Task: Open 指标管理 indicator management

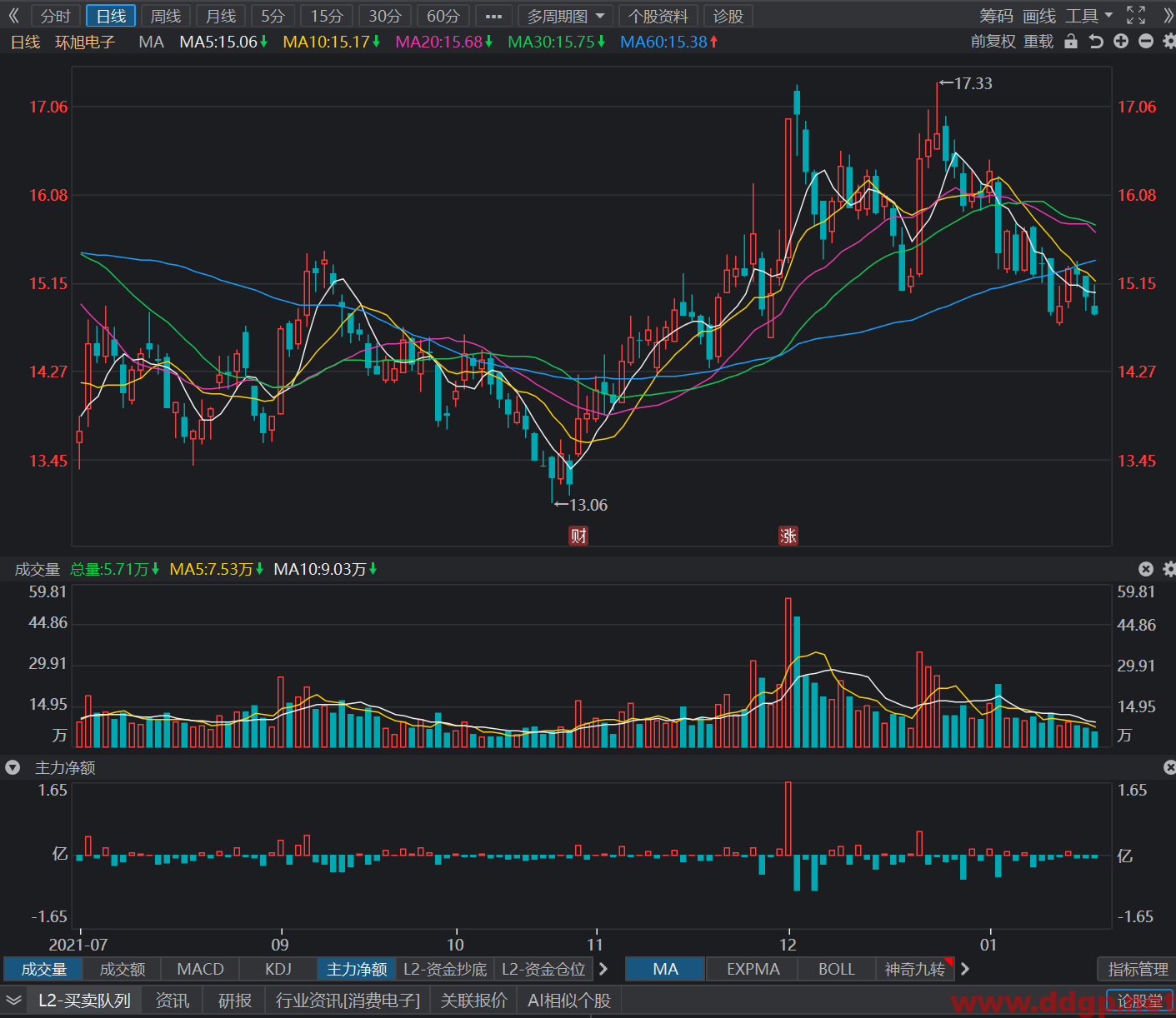Action: click(1138, 969)
